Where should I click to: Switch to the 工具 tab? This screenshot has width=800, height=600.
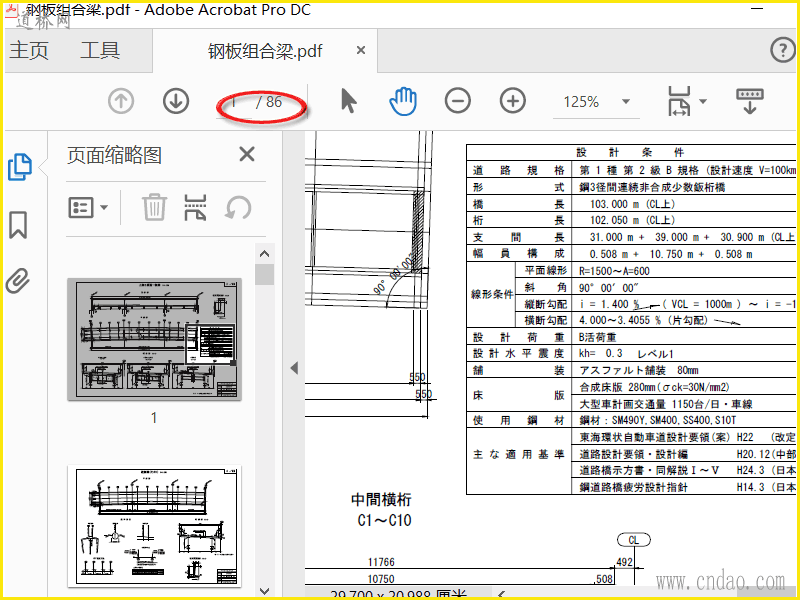pos(100,51)
